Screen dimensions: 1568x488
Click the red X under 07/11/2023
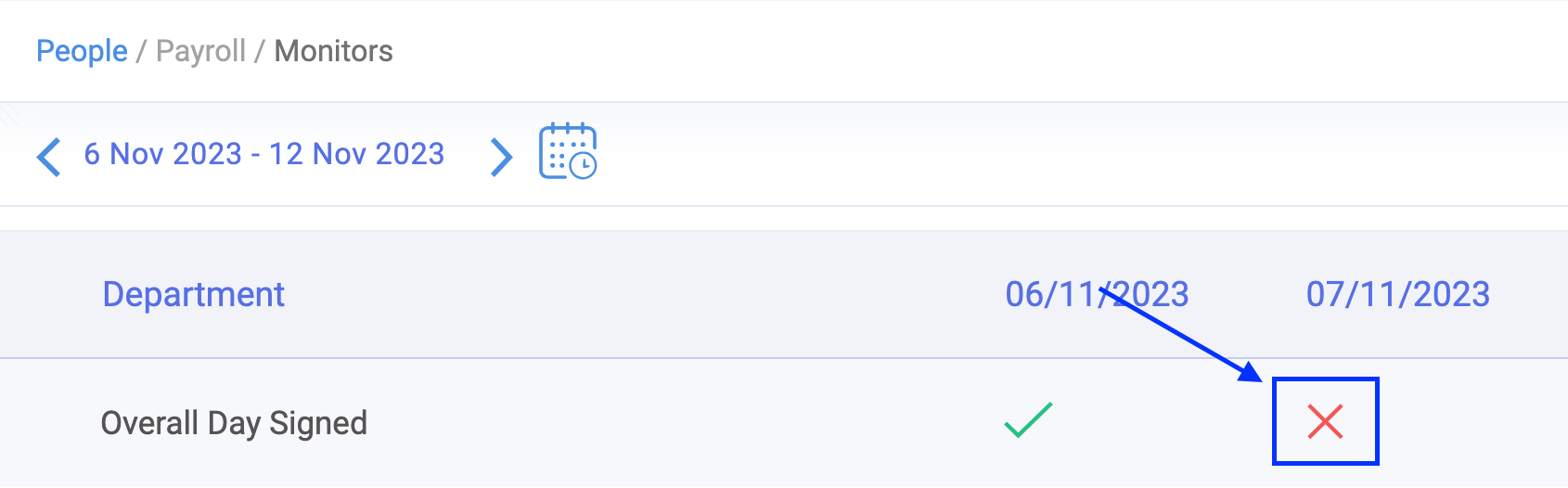tap(1325, 421)
